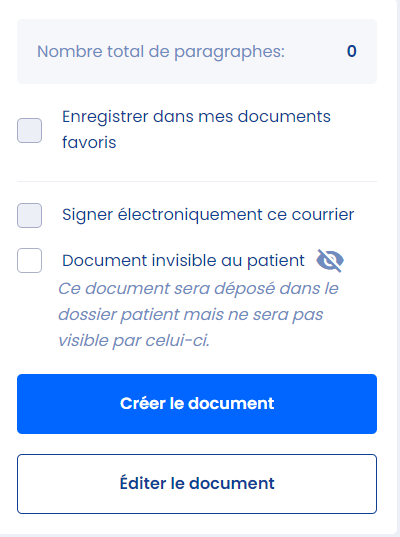Check the 'Document invisible au patient' box

pos(29,261)
